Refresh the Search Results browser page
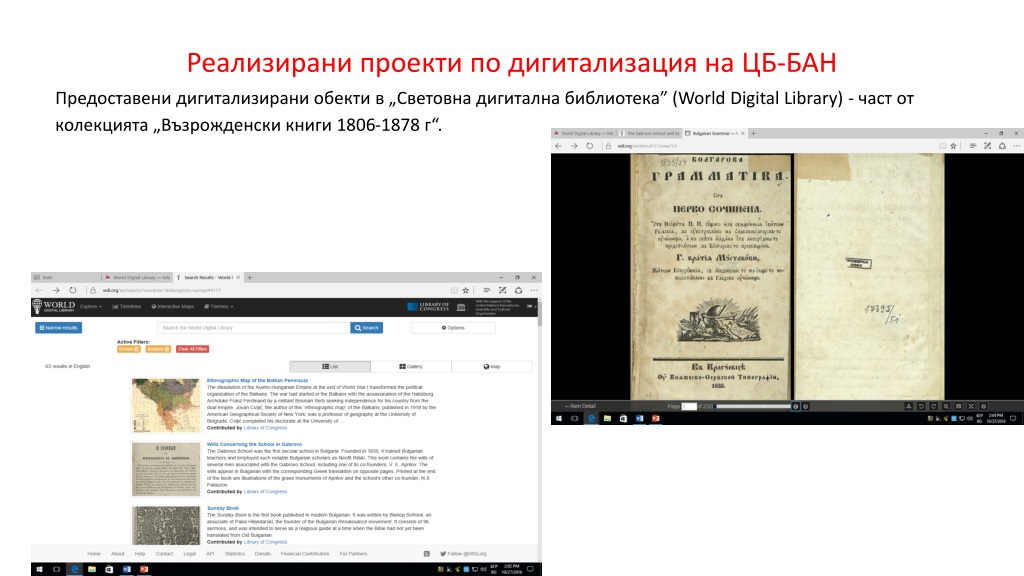 72,290
